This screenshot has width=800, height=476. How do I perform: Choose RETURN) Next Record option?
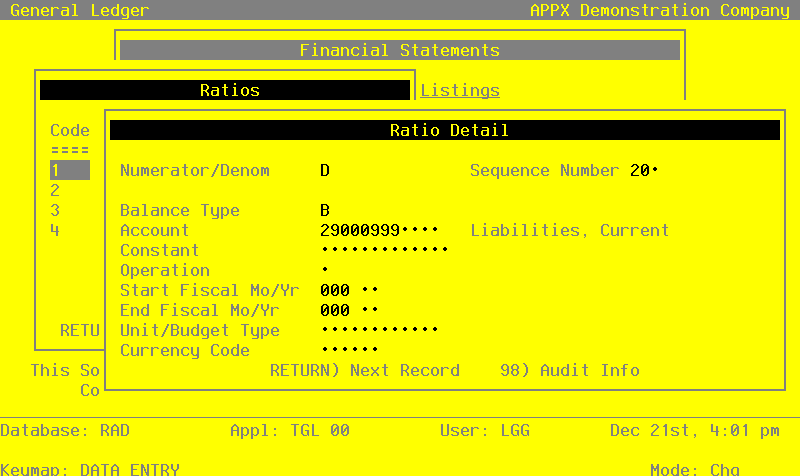tap(365, 370)
